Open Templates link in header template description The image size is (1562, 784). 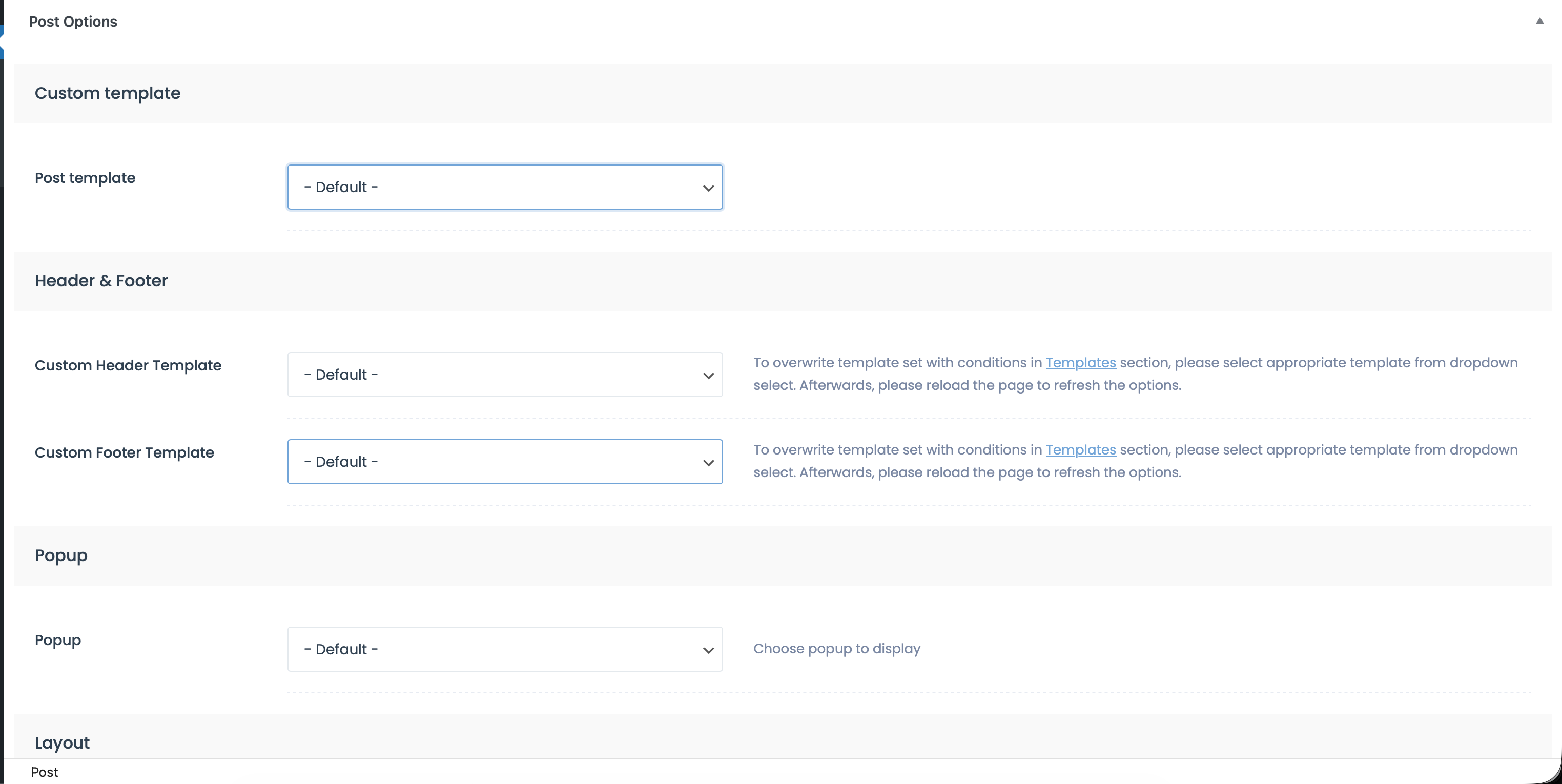[x=1080, y=363]
